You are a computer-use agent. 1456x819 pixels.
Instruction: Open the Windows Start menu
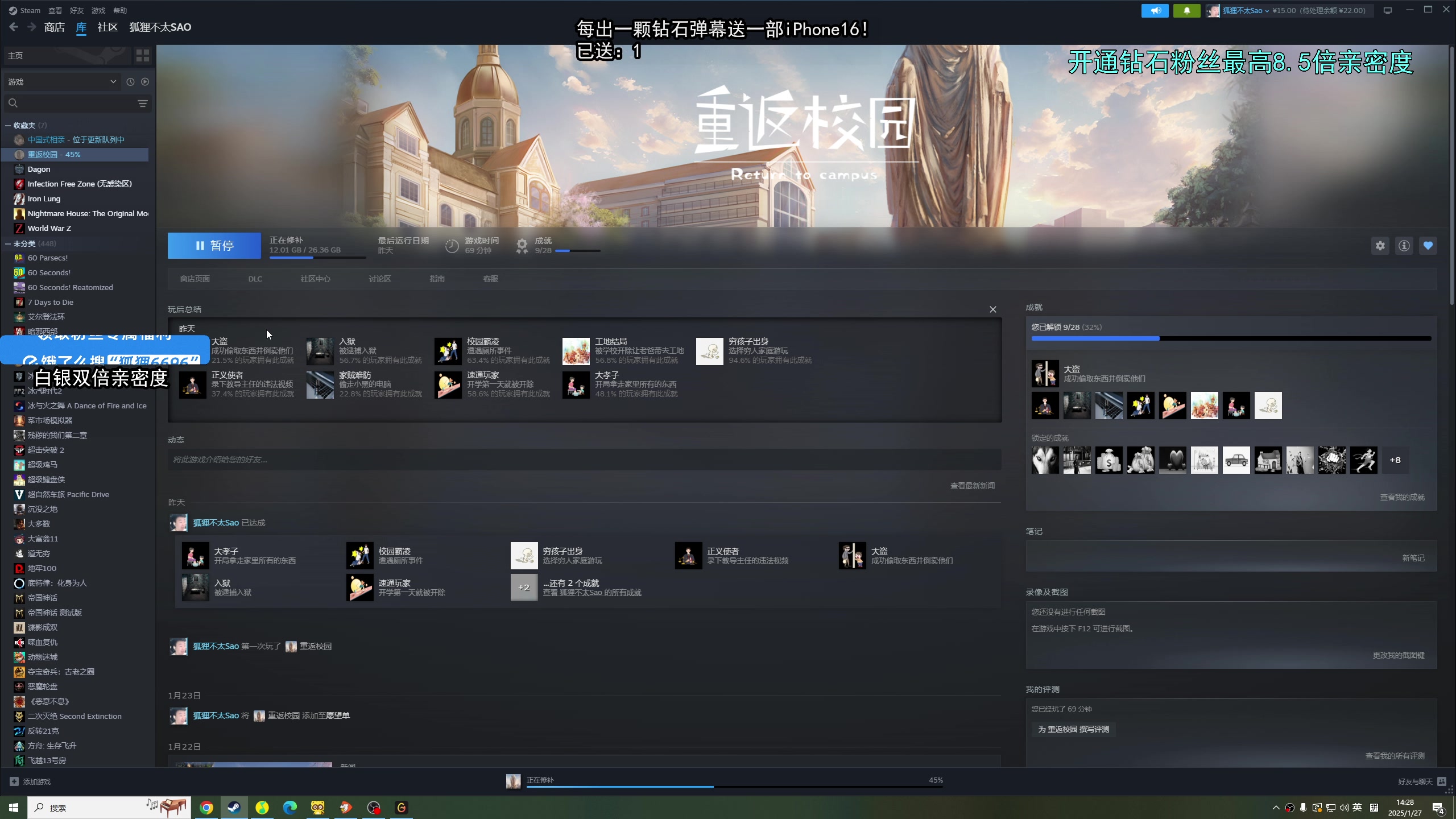[x=14, y=808]
